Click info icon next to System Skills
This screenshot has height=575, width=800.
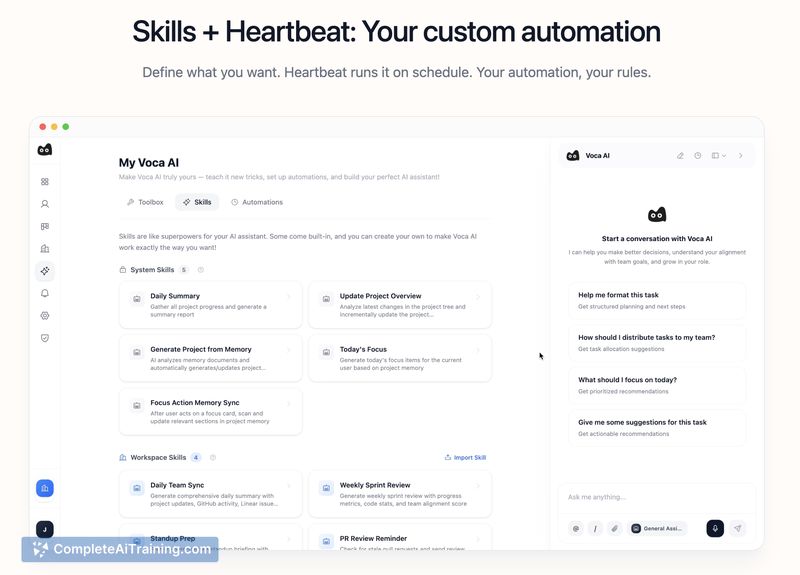click(201, 270)
